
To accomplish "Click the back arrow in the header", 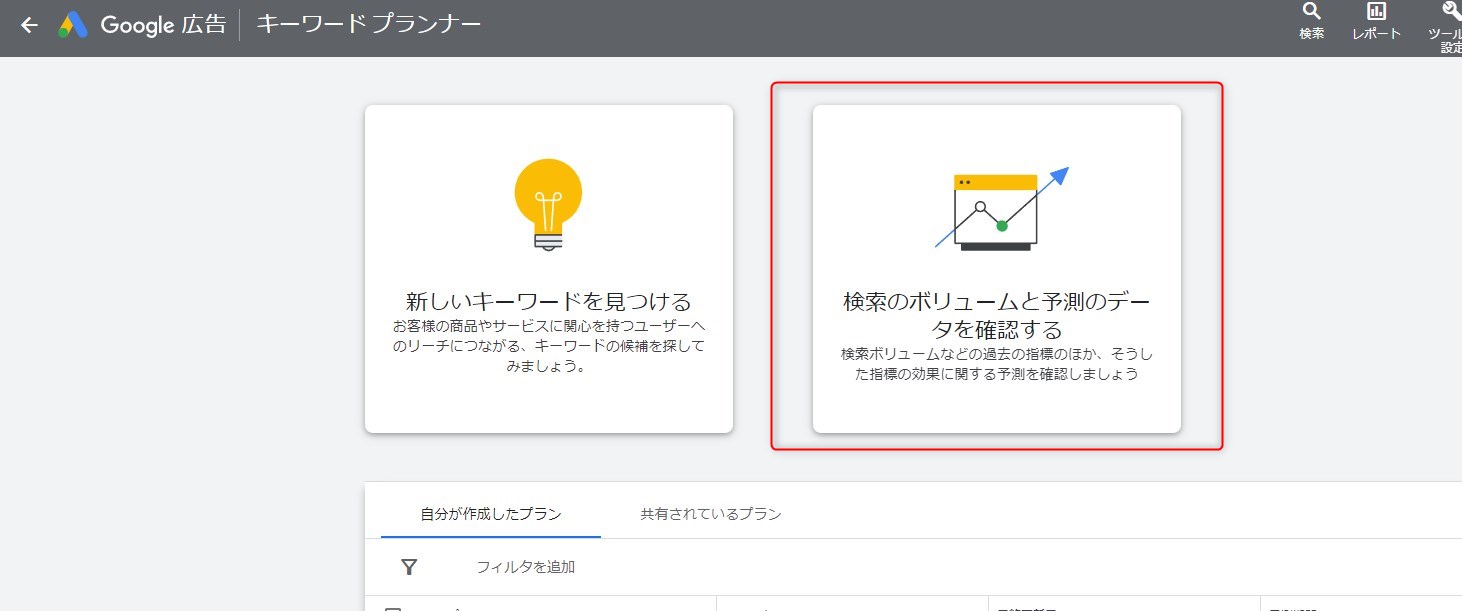I will click(29, 25).
